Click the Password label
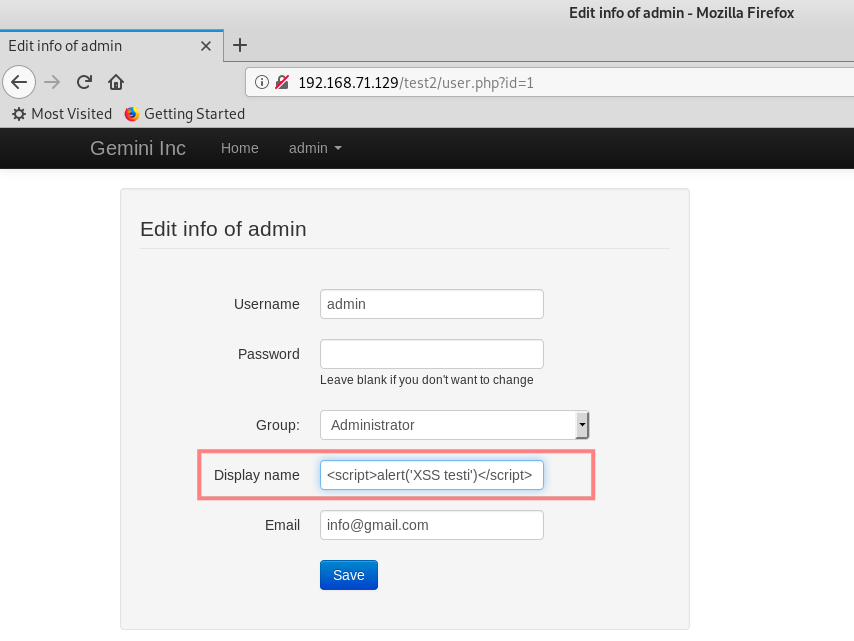 pyautogui.click(x=269, y=354)
